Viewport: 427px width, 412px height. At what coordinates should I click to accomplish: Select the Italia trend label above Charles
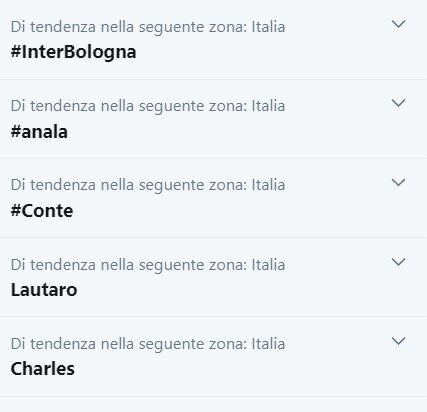coord(148,344)
